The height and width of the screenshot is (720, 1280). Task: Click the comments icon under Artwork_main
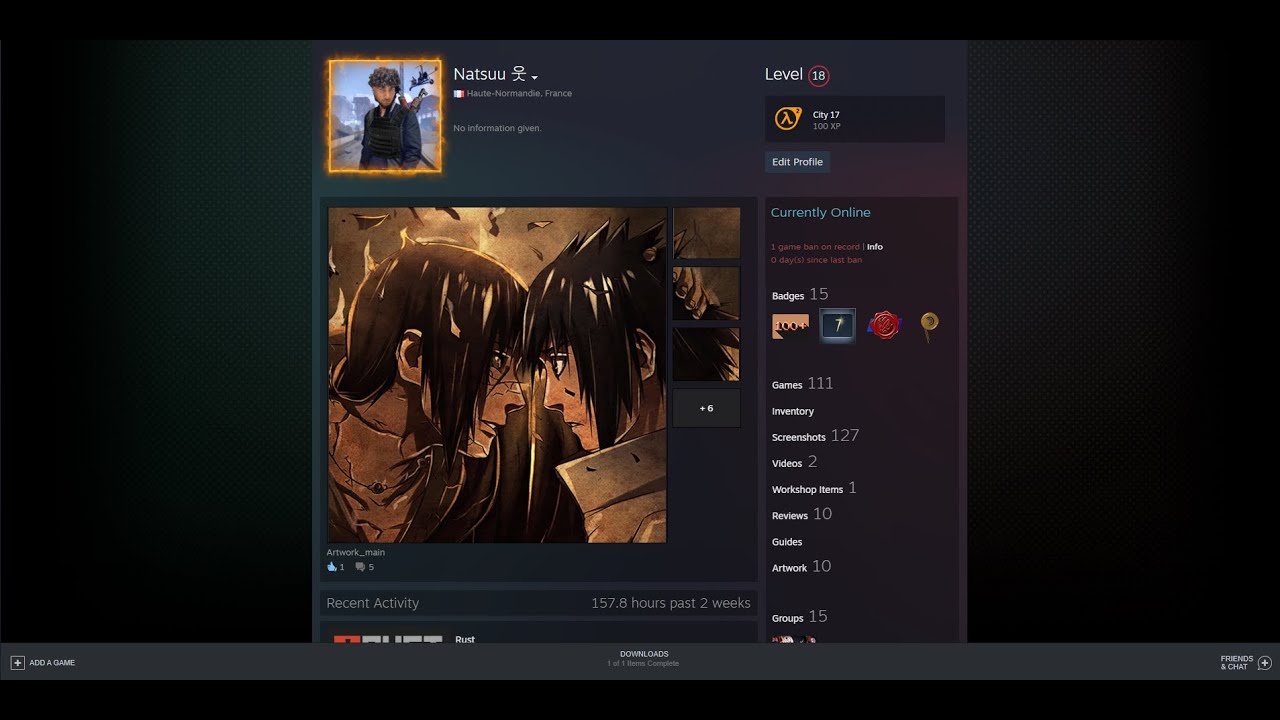pyautogui.click(x=360, y=567)
